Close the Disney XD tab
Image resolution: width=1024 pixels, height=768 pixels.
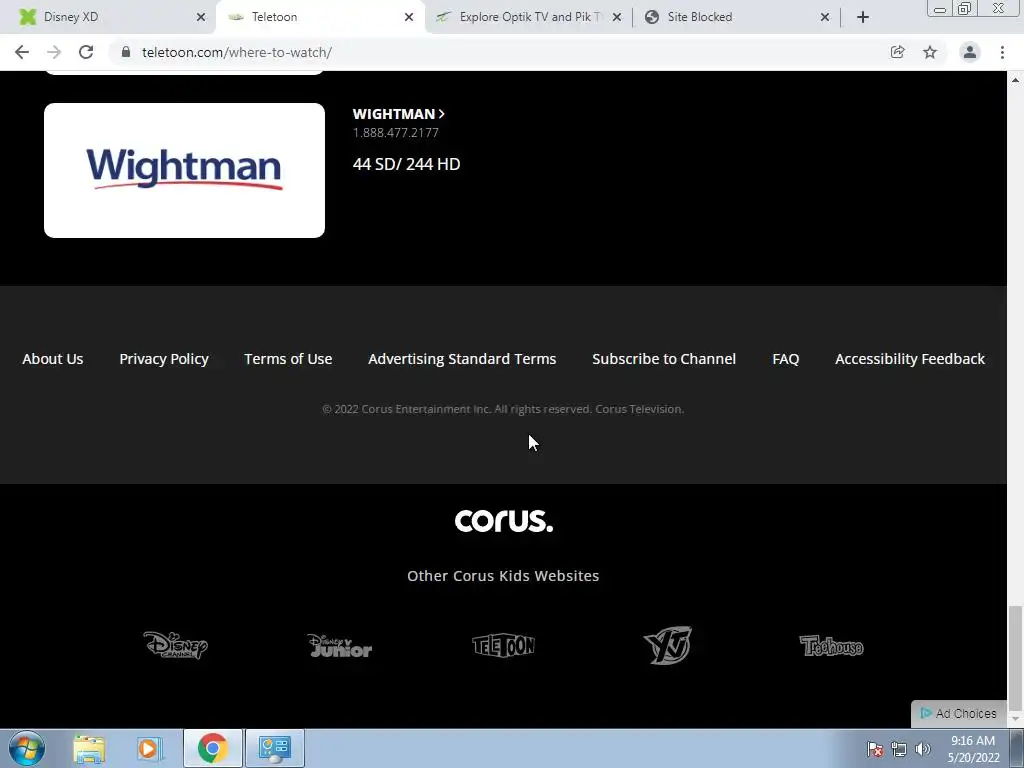click(x=201, y=17)
